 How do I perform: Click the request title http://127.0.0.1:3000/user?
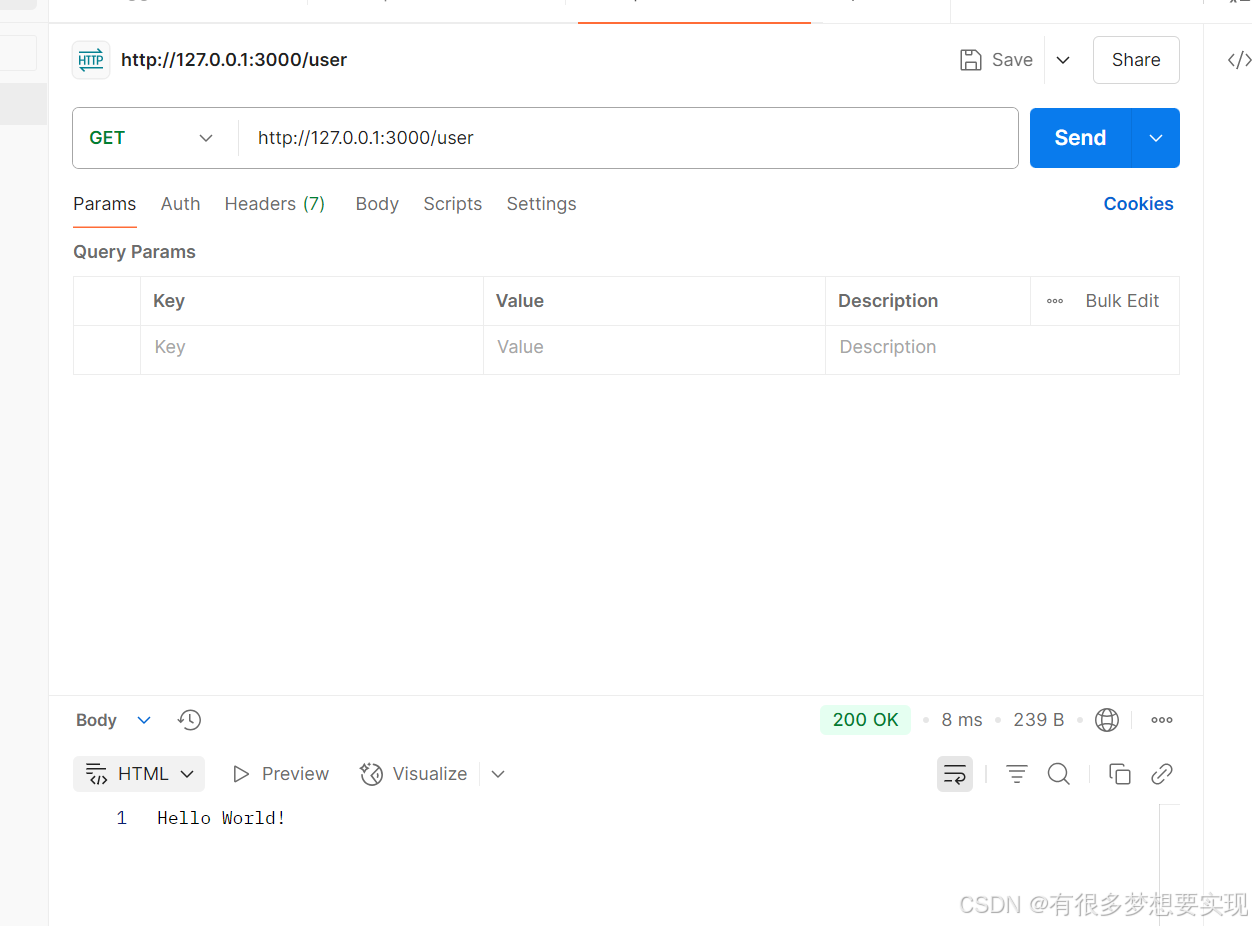coord(234,60)
